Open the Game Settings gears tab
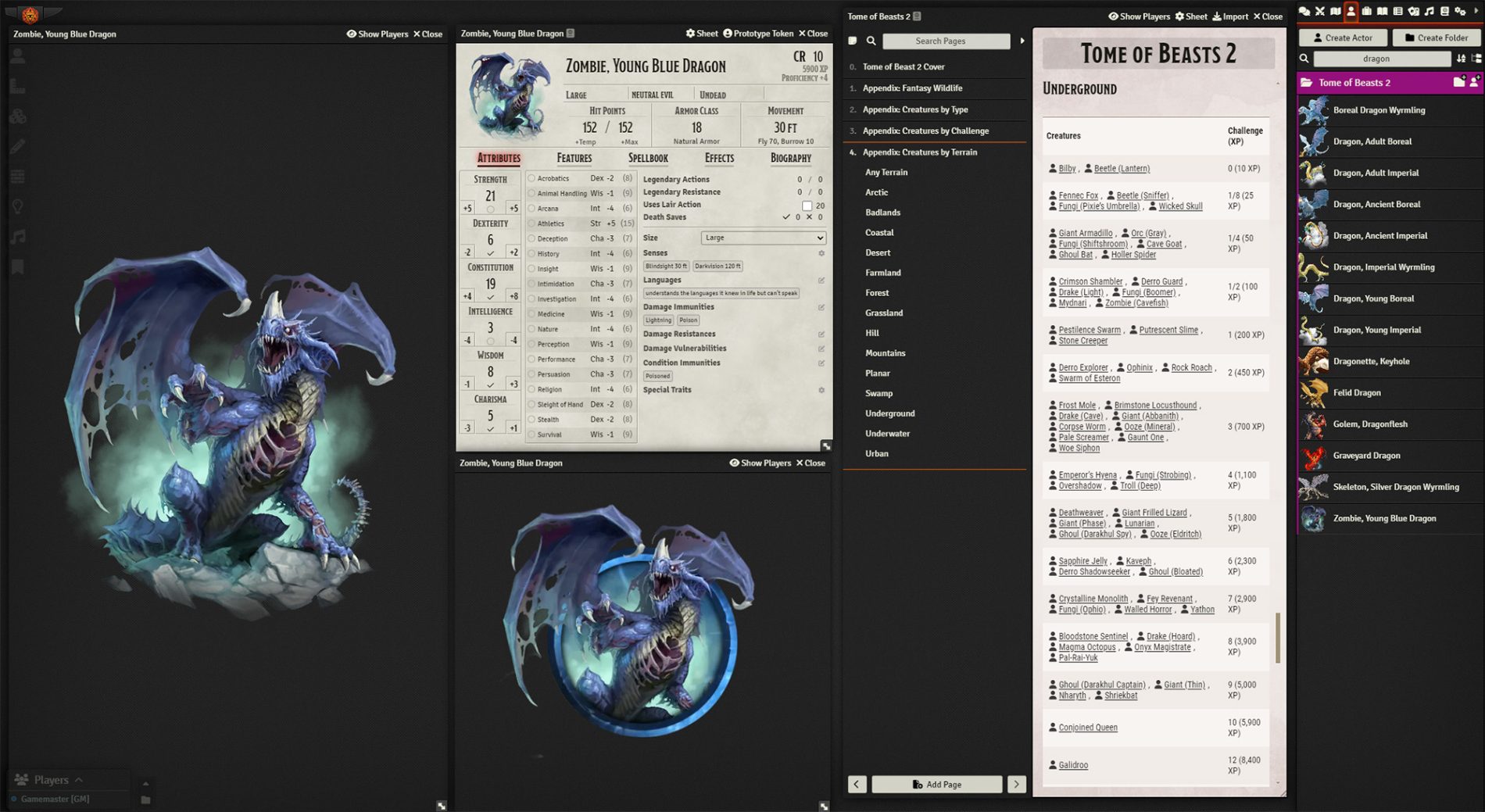 tap(1460, 11)
